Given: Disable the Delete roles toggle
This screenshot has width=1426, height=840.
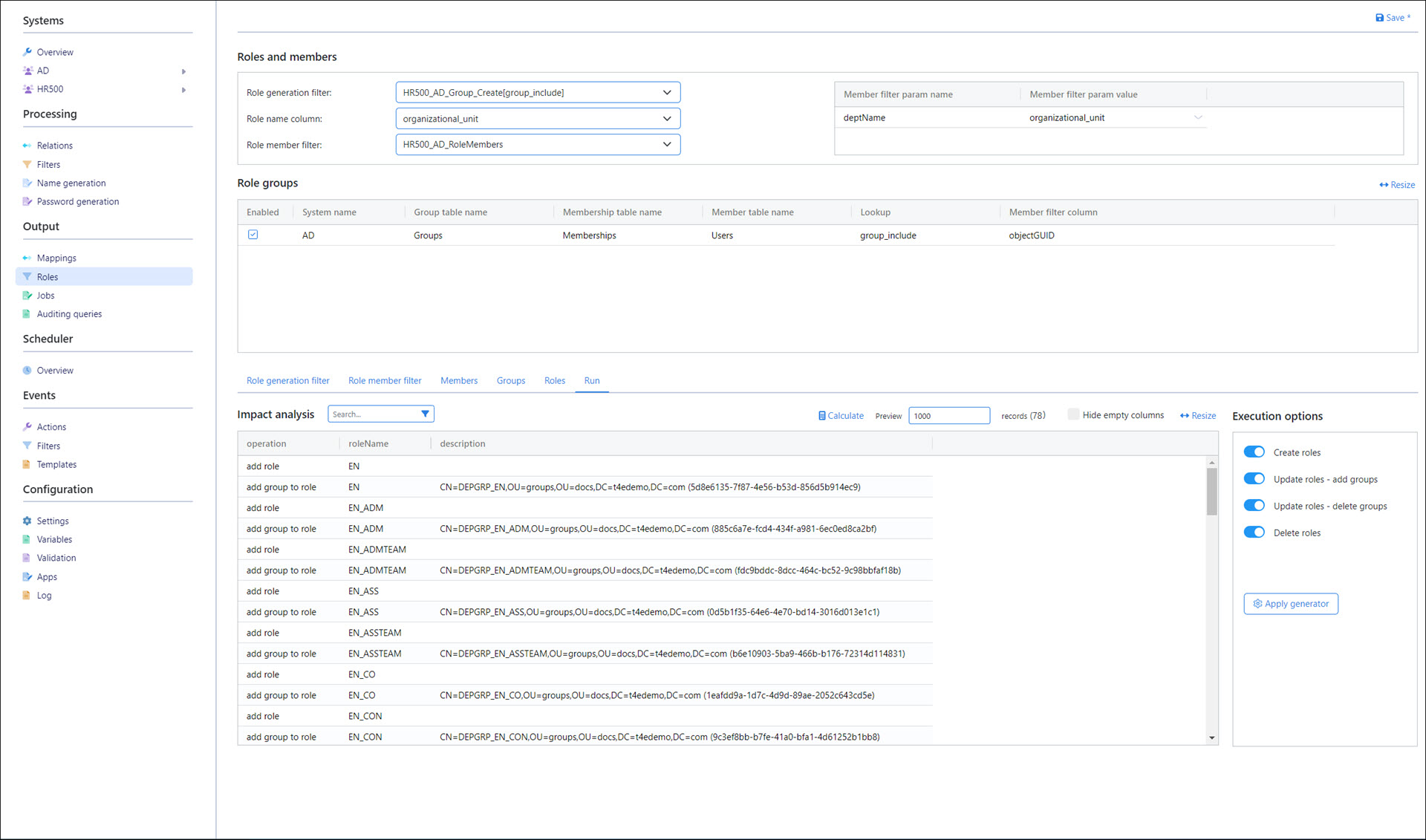Looking at the screenshot, I should coord(1254,533).
